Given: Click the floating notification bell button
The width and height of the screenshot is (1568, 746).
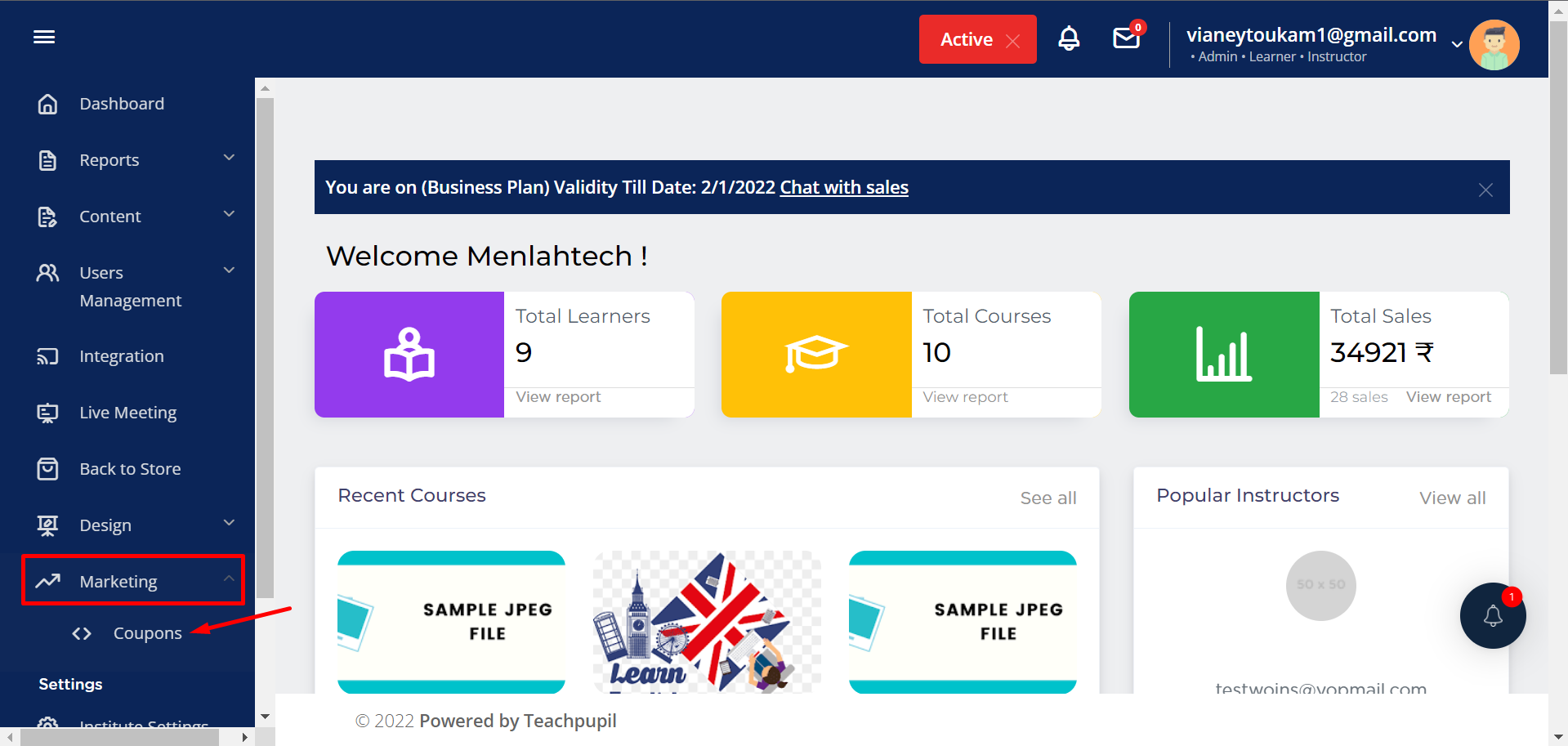Looking at the screenshot, I should 1493,615.
